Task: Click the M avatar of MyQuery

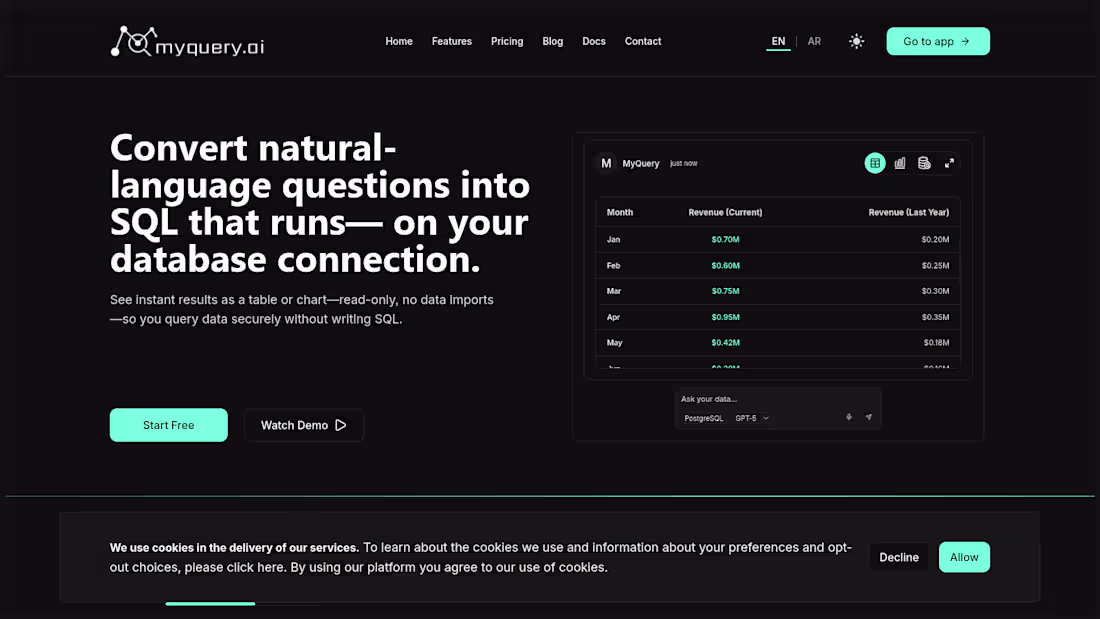Action: pos(606,163)
